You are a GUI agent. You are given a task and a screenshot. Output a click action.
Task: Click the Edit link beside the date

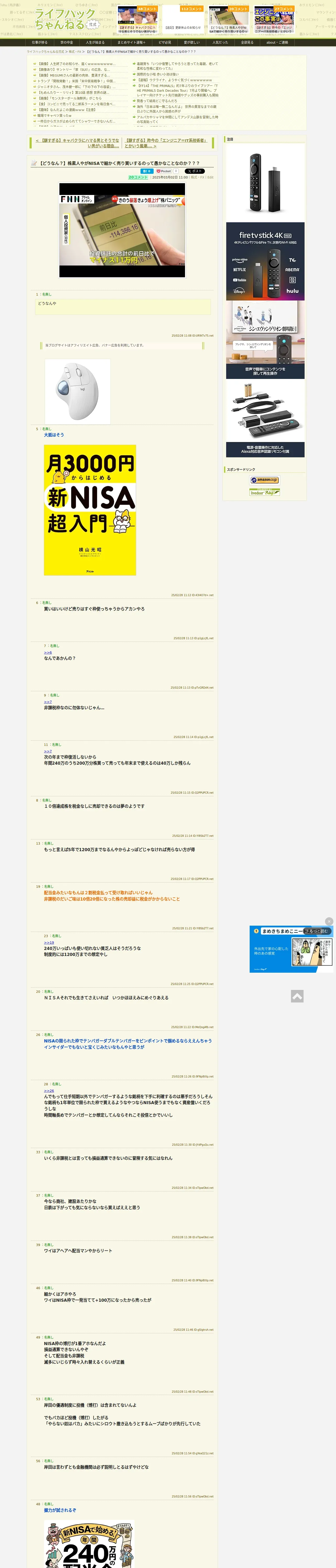[210, 177]
